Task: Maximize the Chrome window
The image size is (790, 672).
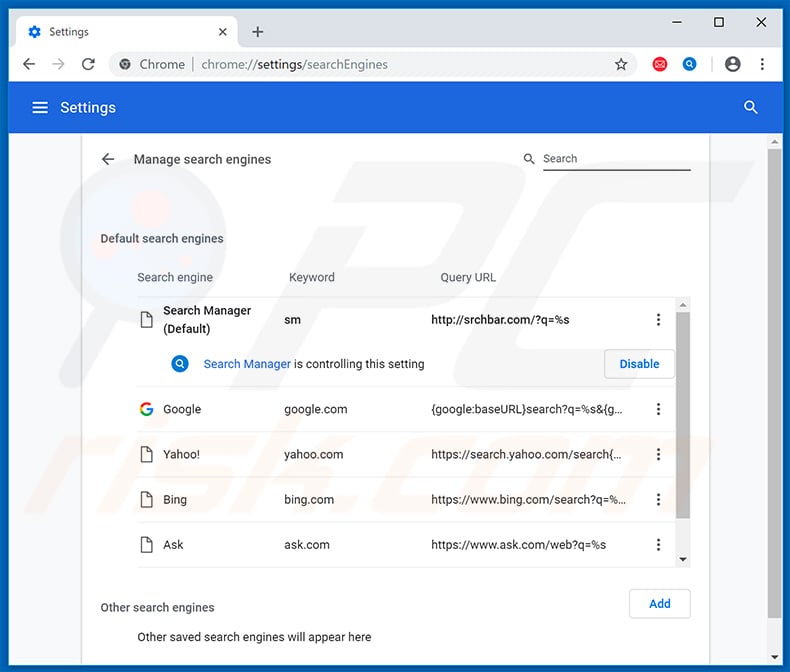Action: (719, 22)
